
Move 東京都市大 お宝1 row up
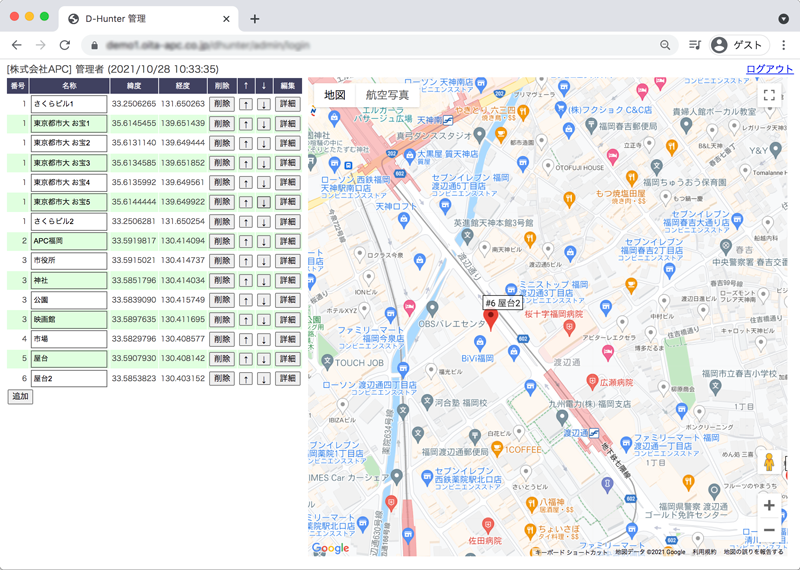(x=246, y=123)
